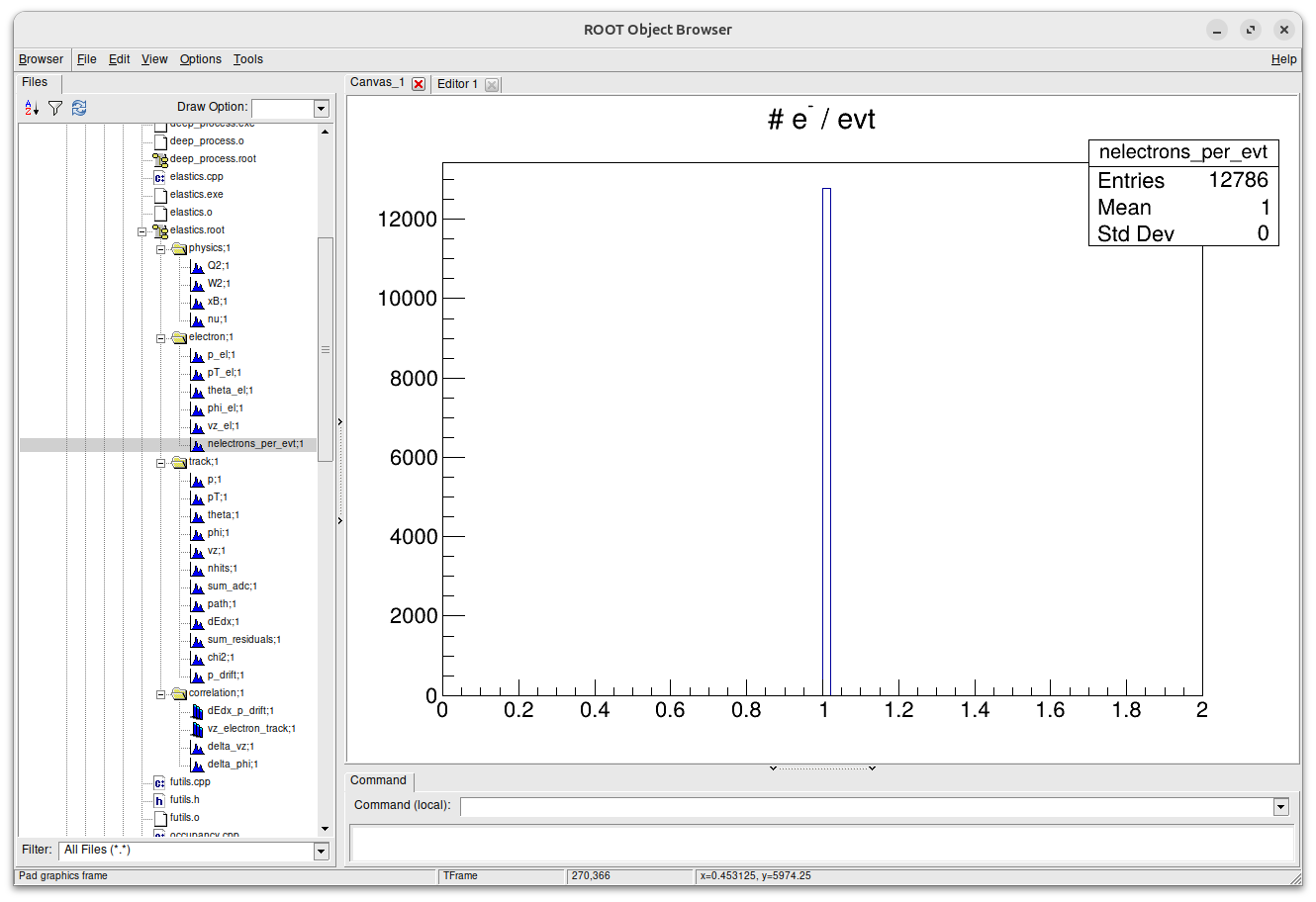Select nelectrons_per_evt;1 tree row
The width and height of the screenshot is (1316, 902).
click(x=168, y=444)
